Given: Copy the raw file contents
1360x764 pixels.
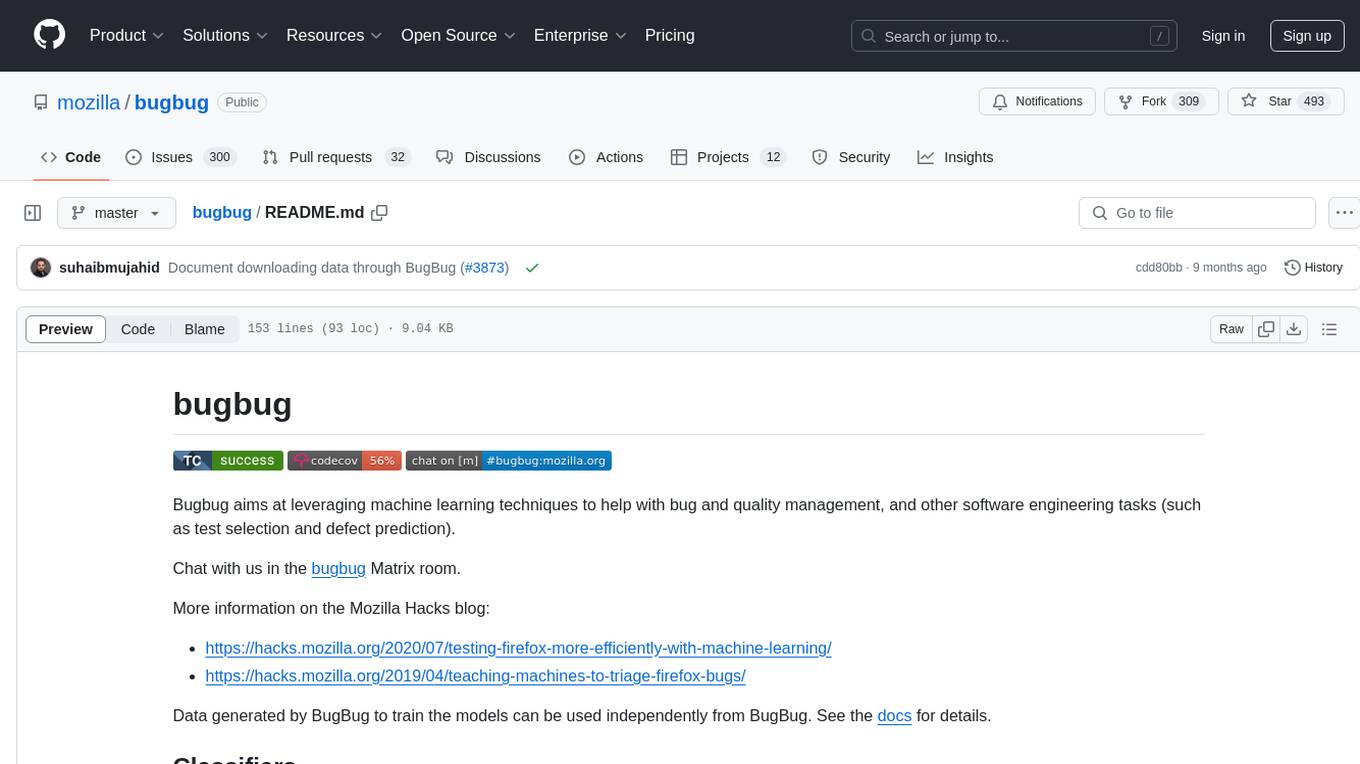Looking at the screenshot, I should (x=1266, y=329).
